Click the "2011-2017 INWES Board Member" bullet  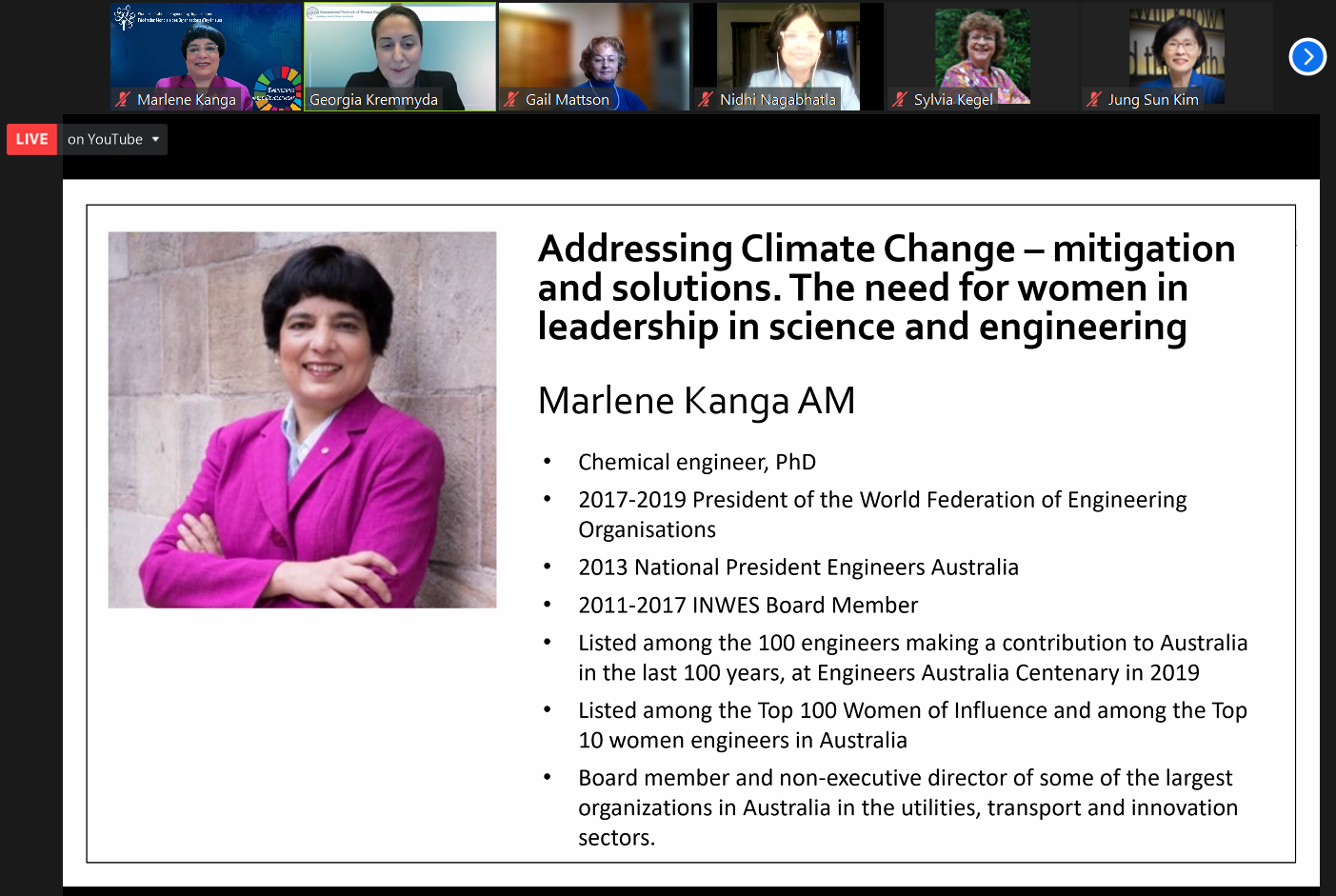(x=748, y=606)
